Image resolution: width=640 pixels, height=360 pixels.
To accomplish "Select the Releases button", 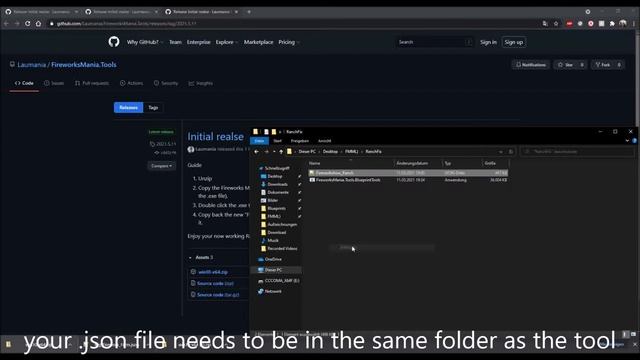I will pos(129,107).
